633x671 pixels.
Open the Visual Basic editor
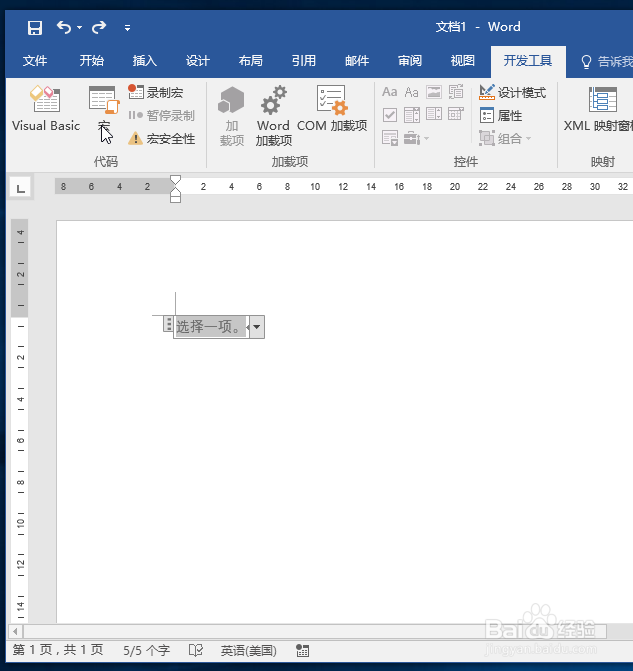tap(46, 109)
